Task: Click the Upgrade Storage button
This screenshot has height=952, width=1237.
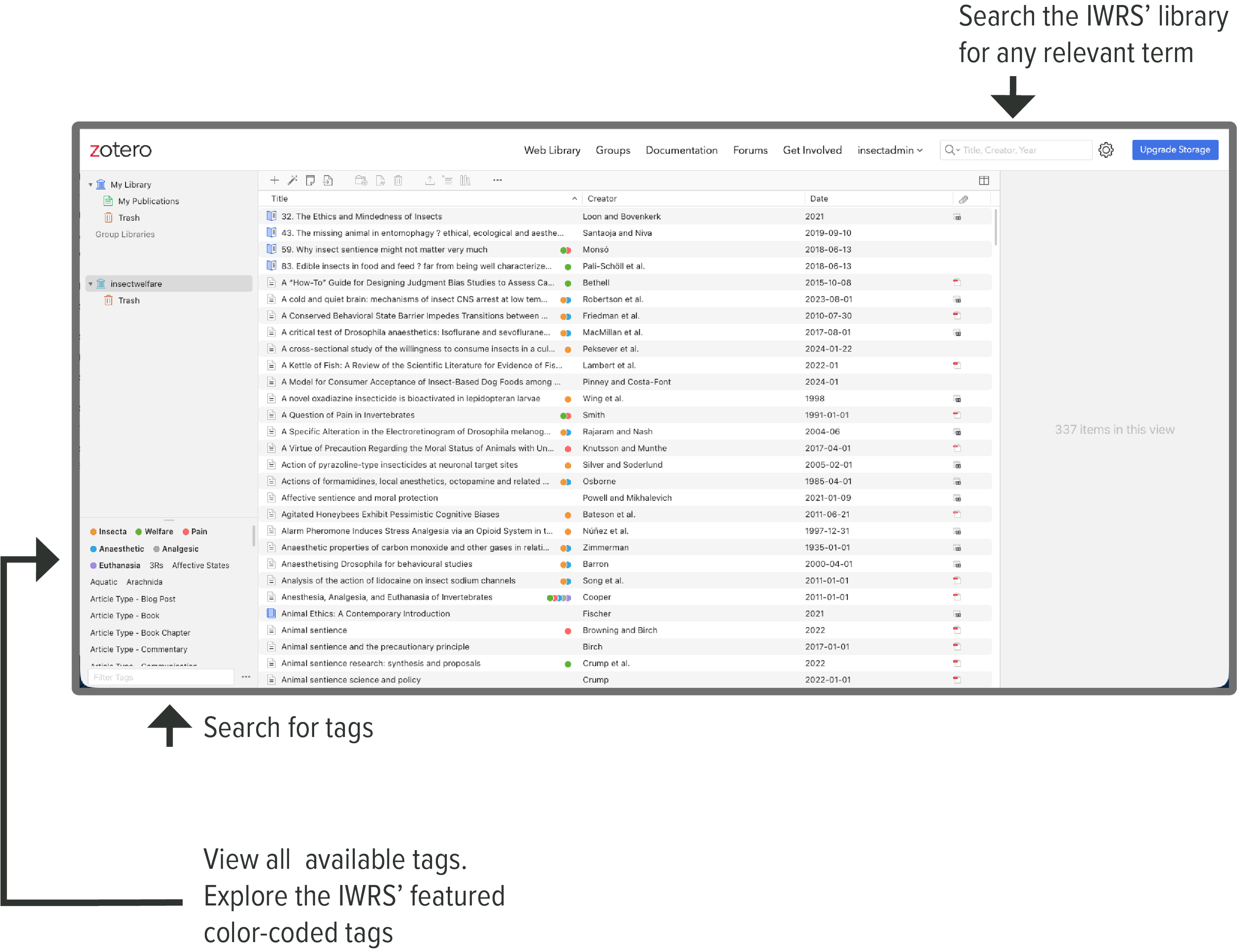Action: [1175, 150]
